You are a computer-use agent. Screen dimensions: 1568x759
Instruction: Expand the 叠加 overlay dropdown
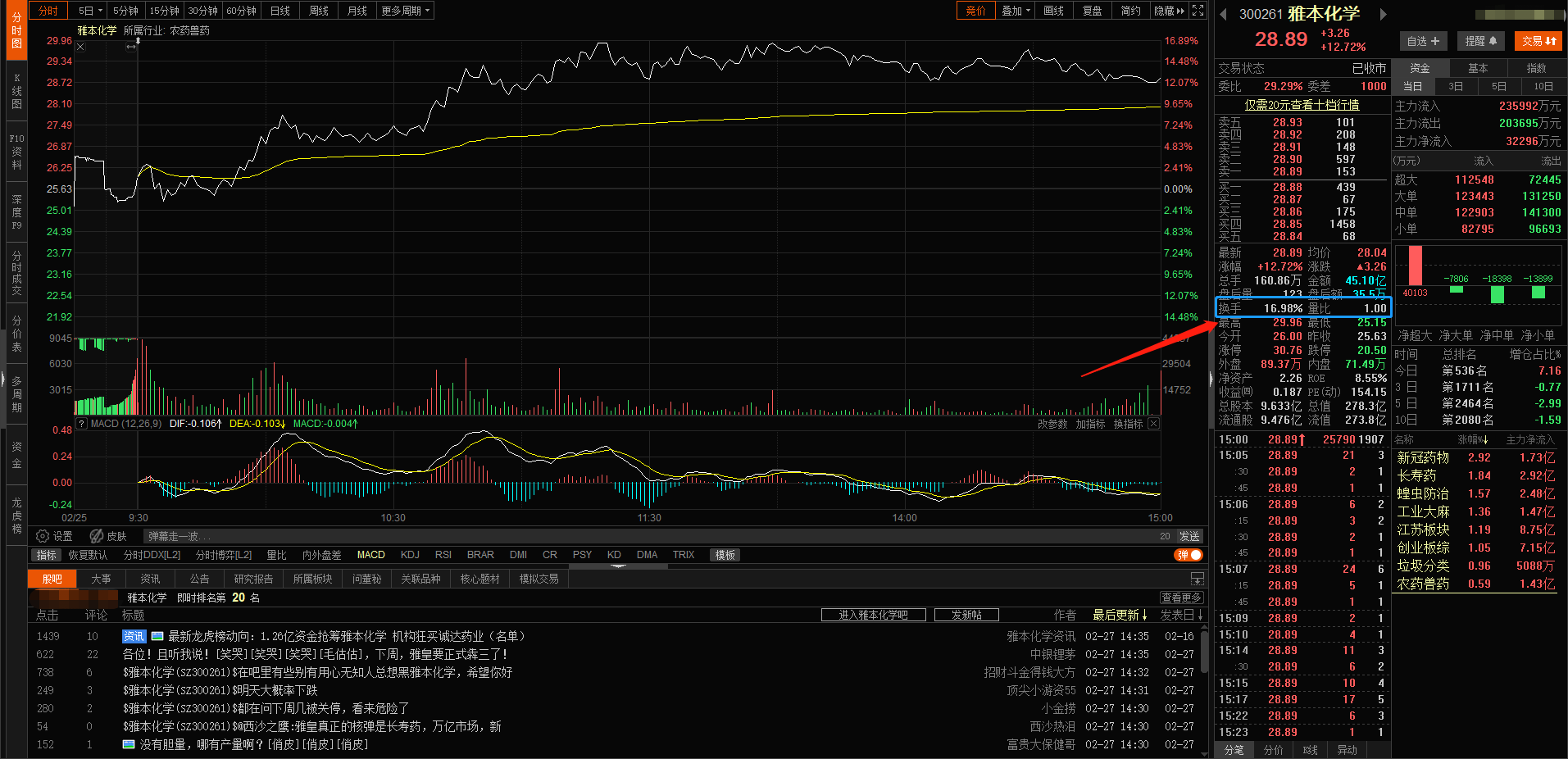coord(1016,11)
